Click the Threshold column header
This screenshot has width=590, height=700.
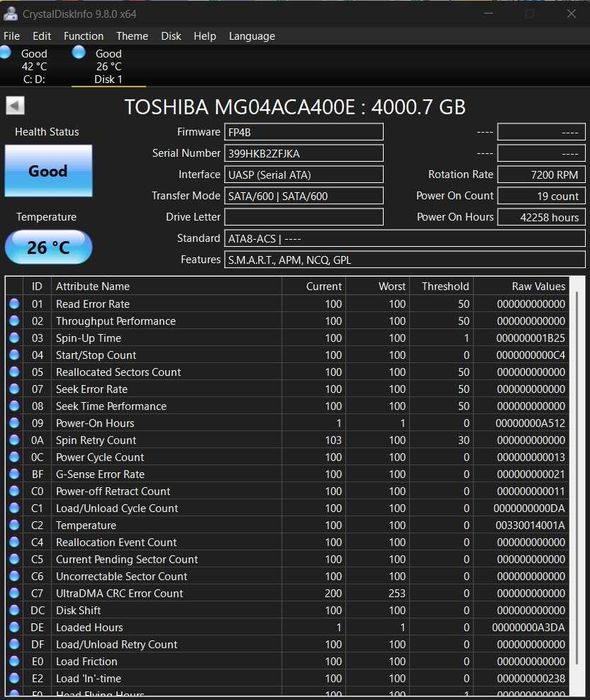pyautogui.click(x=441, y=286)
